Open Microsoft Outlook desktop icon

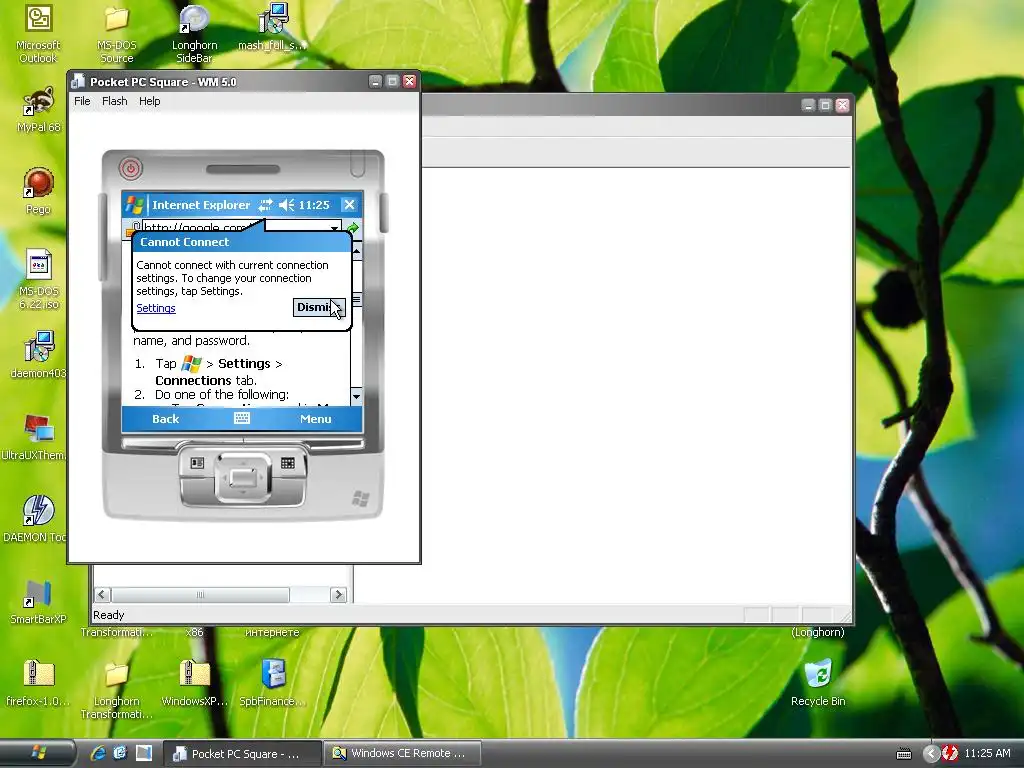pyautogui.click(x=38, y=33)
